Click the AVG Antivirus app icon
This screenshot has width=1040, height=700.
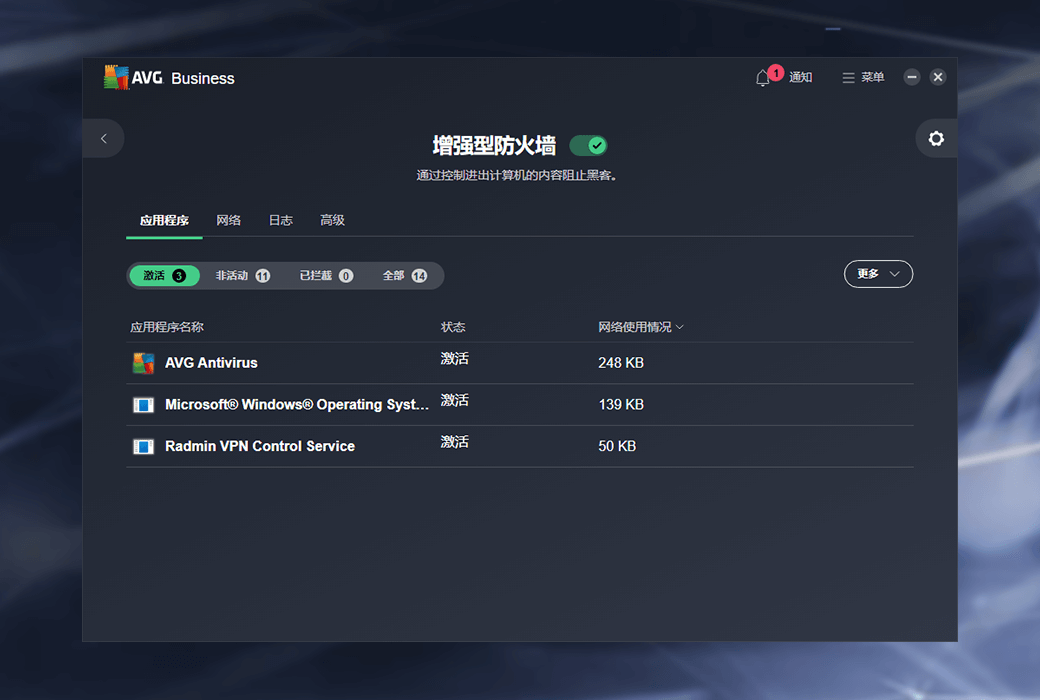(144, 363)
